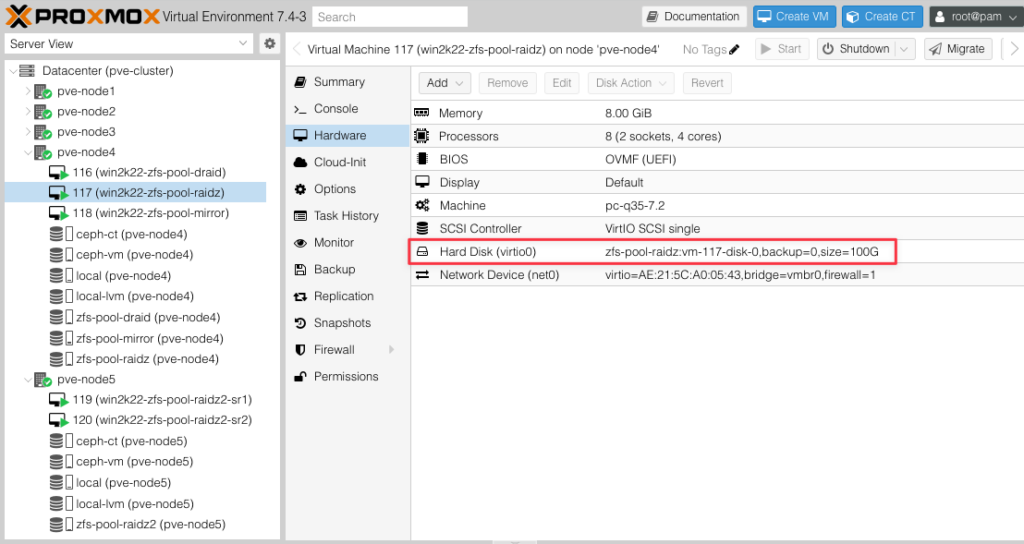Open the Documentation button
Screen dimensions: 1024x544
[x=694, y=16]
